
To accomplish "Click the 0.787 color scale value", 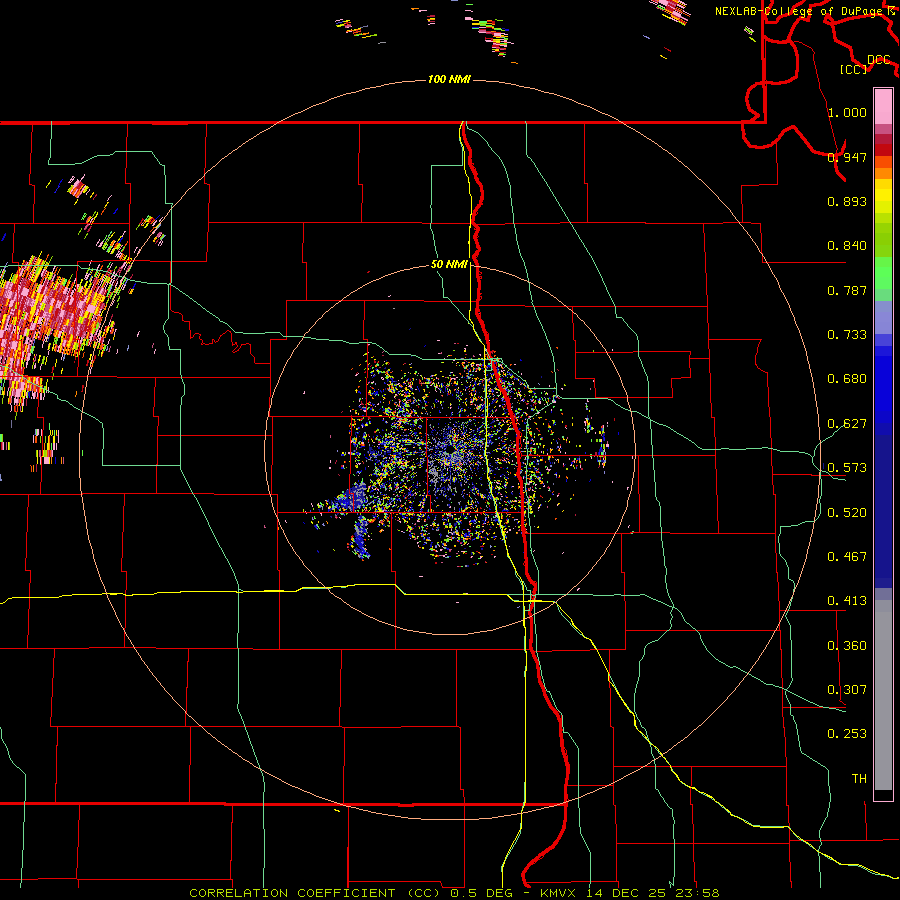I will (x=847, y=290).
